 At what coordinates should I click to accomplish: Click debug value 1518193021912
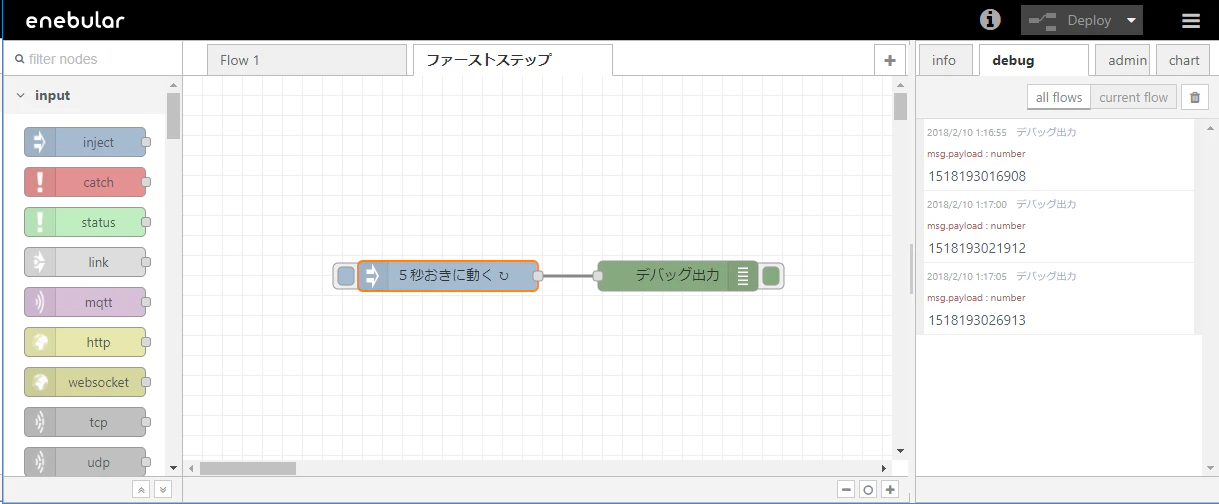point(977,248)
